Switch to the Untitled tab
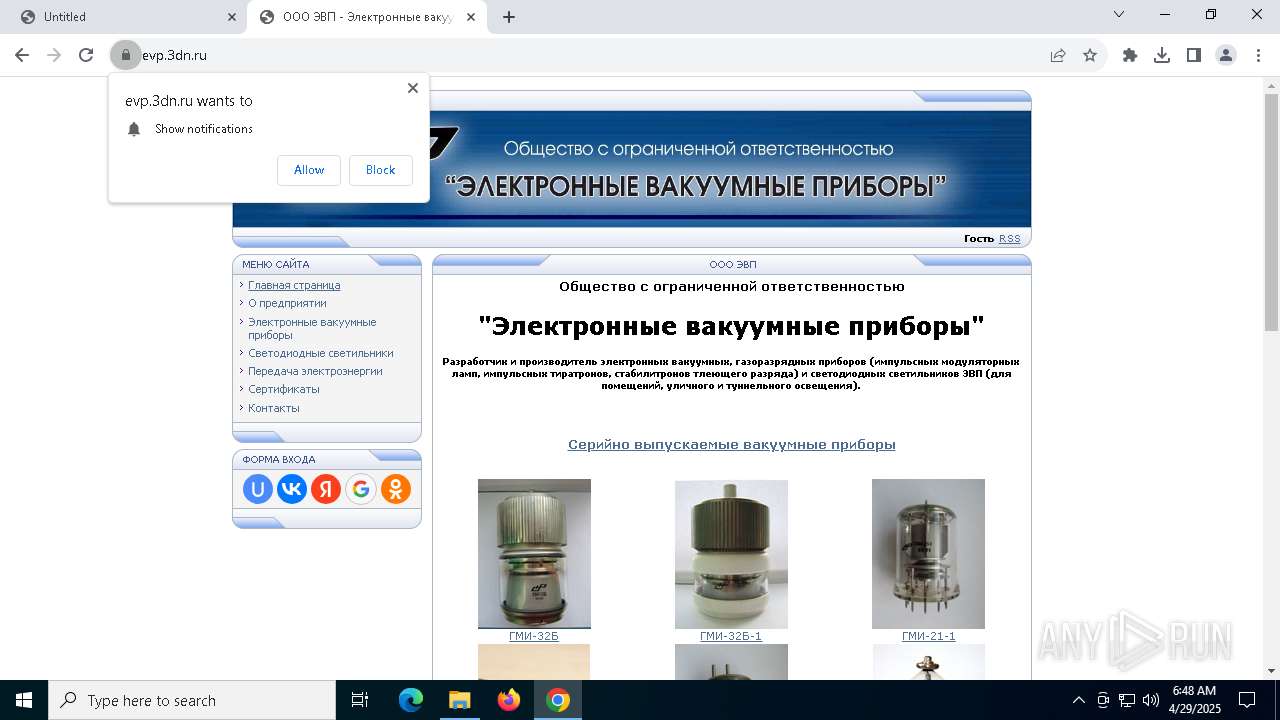The image size is (1280, 720). click(x=123, y=17)
